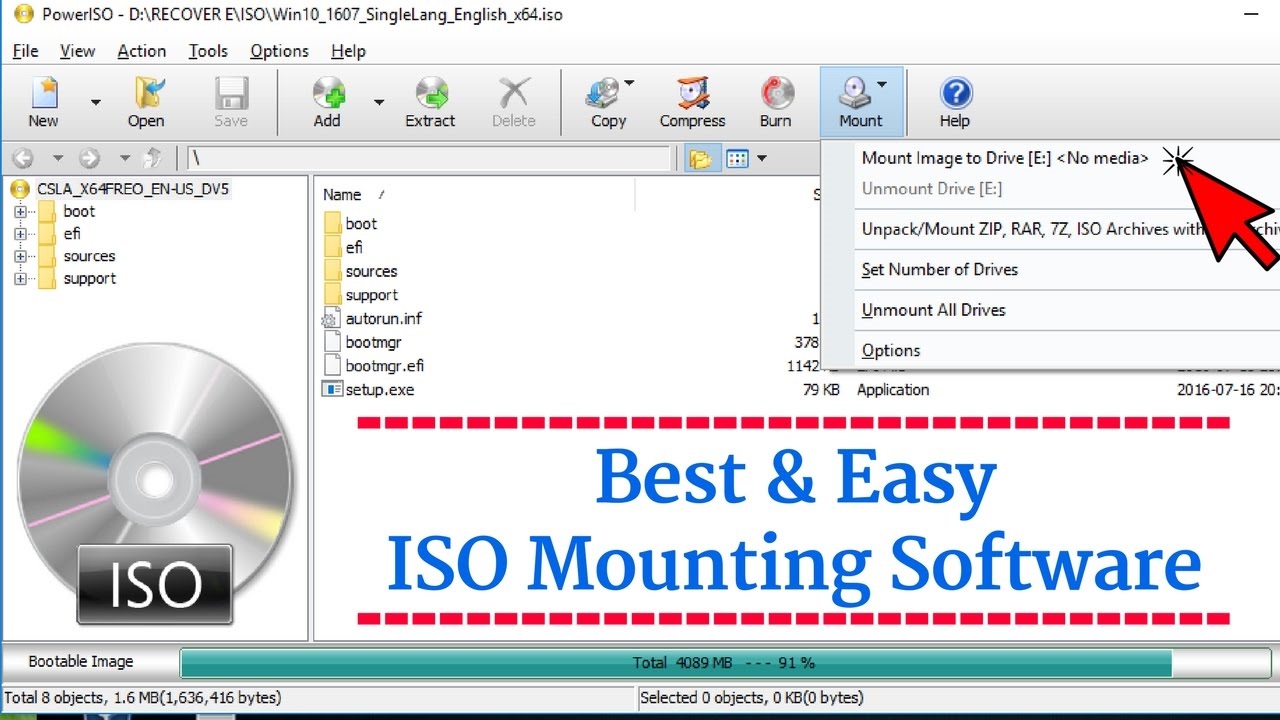Click the view mode icon
This screenshot has height=720, width=1280.
(738, 158)
